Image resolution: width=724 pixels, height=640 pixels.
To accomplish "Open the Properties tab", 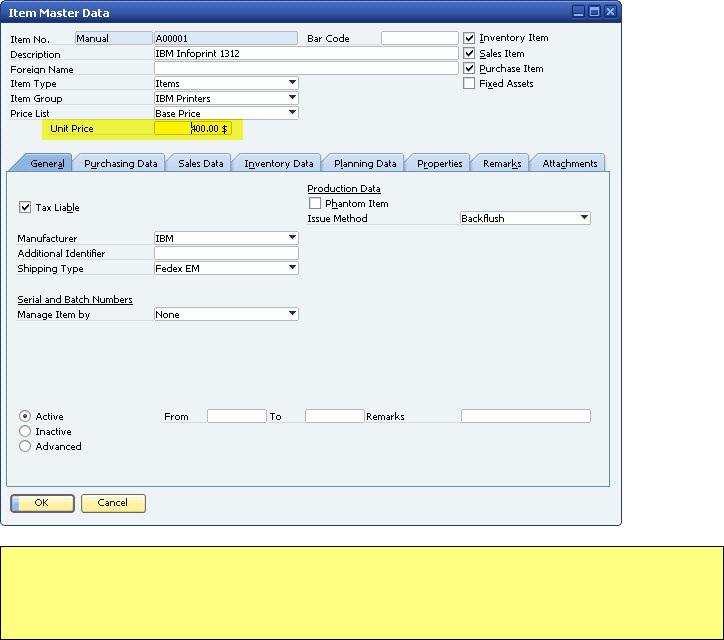I will [x=439, y=163].
